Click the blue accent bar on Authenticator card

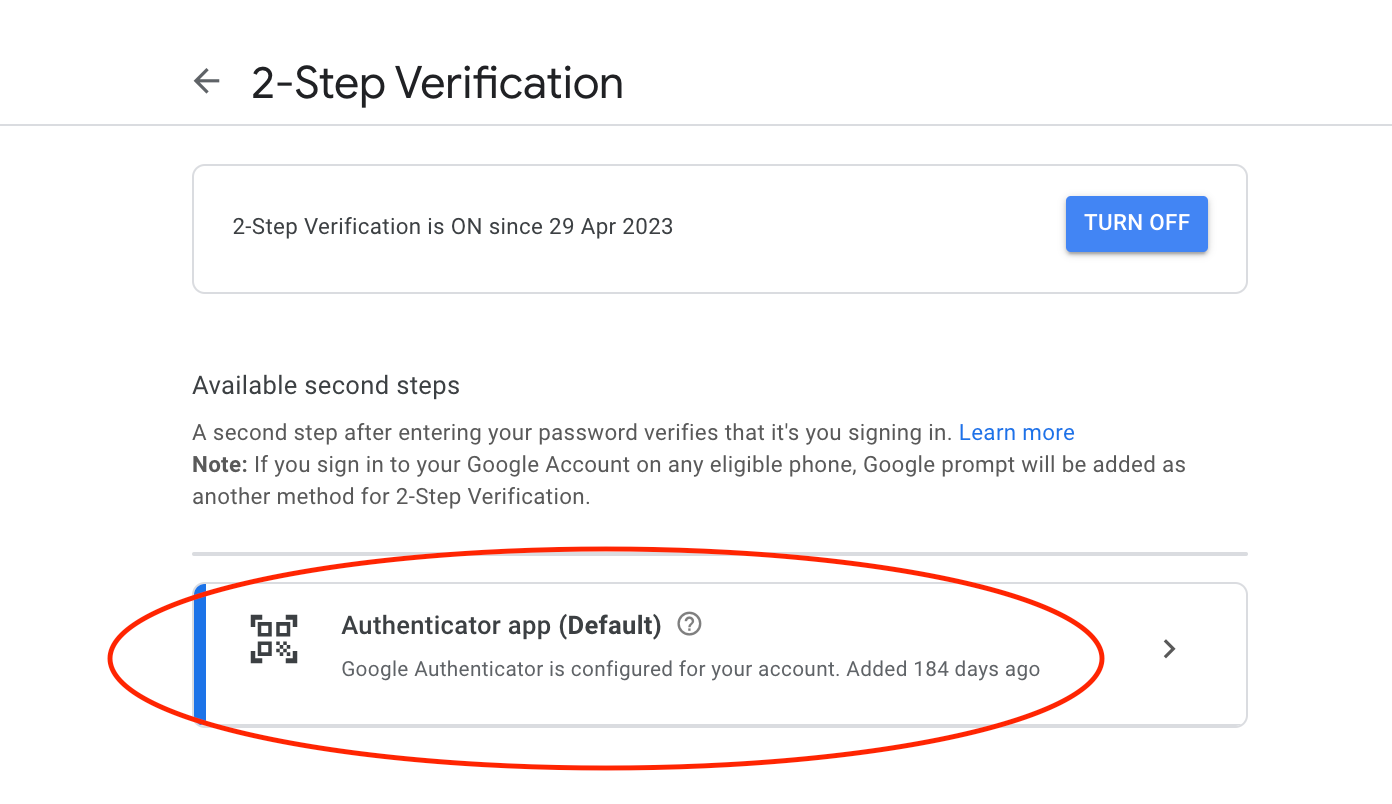click(x=200, y=654)
